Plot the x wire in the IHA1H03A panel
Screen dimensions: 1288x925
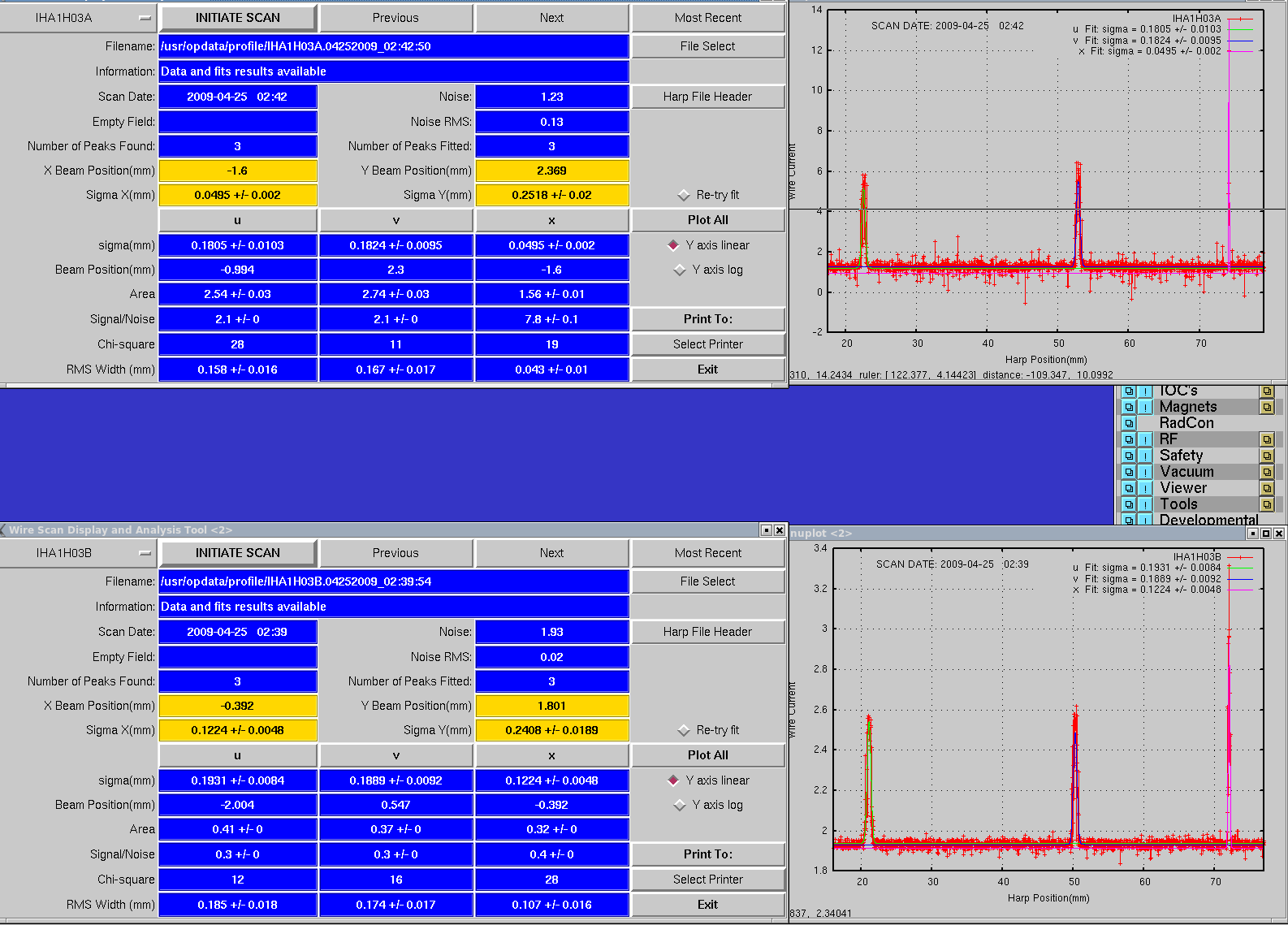(x=551, y=220)
